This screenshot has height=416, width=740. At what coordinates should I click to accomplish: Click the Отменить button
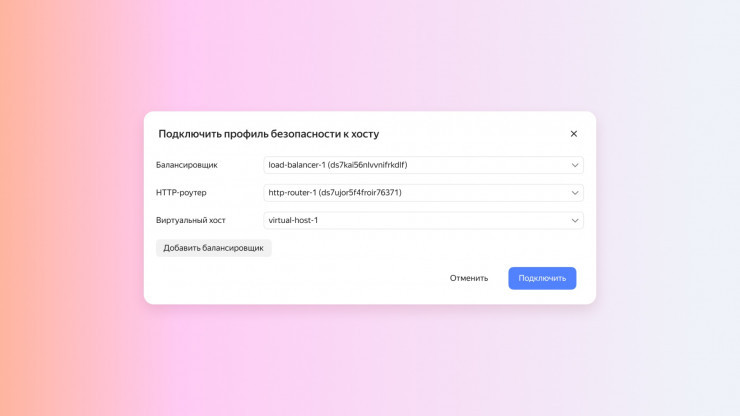pos(469,278)
